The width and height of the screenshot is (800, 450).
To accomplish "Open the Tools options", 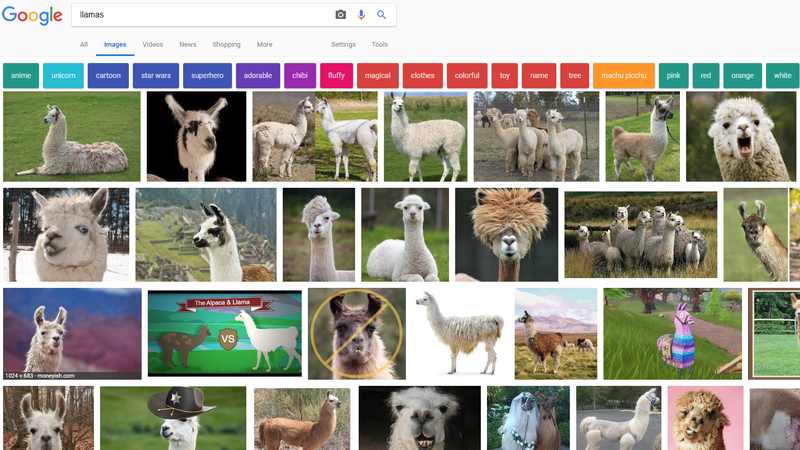I will [380, 44].
